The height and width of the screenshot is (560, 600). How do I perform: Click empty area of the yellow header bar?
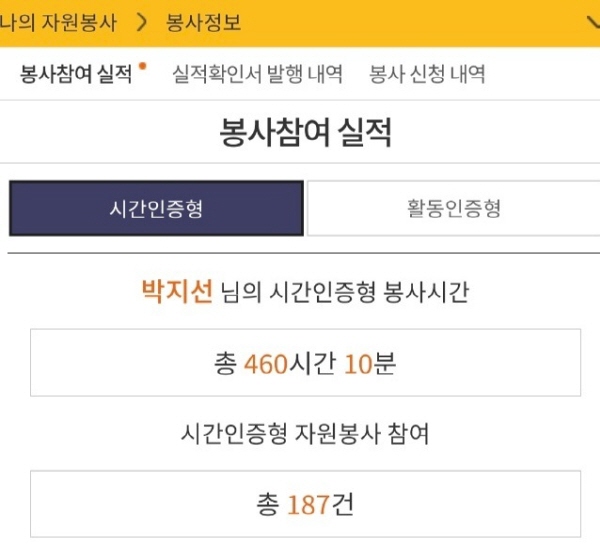[x=420, y=22]
